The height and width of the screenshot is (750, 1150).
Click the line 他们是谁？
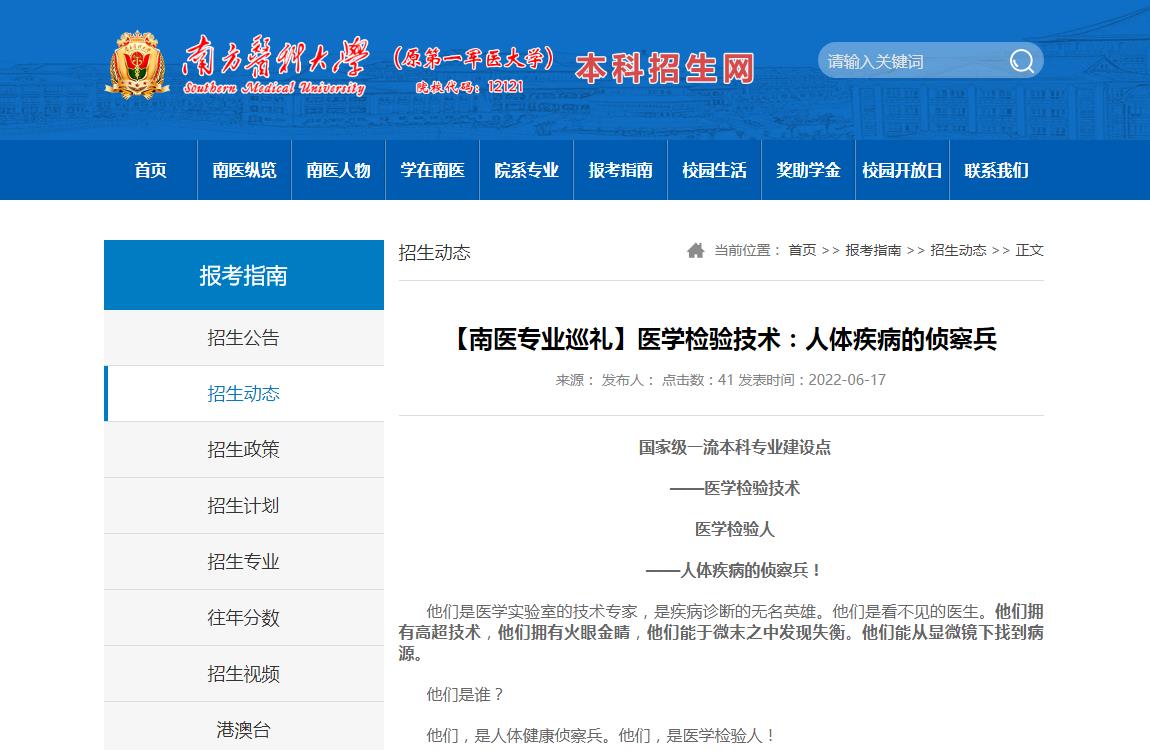[x=466, y=694]
